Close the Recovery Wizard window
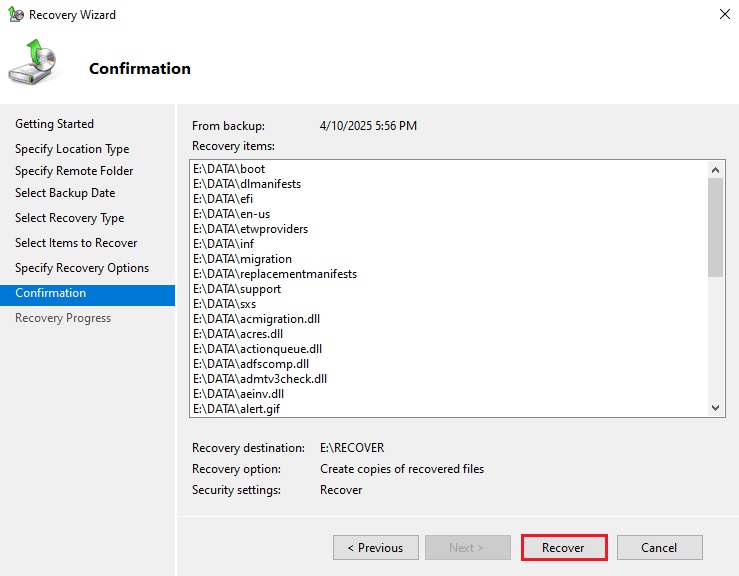This screenshot has width=739, height=576. pyautogui.click(x=723, y=15)
